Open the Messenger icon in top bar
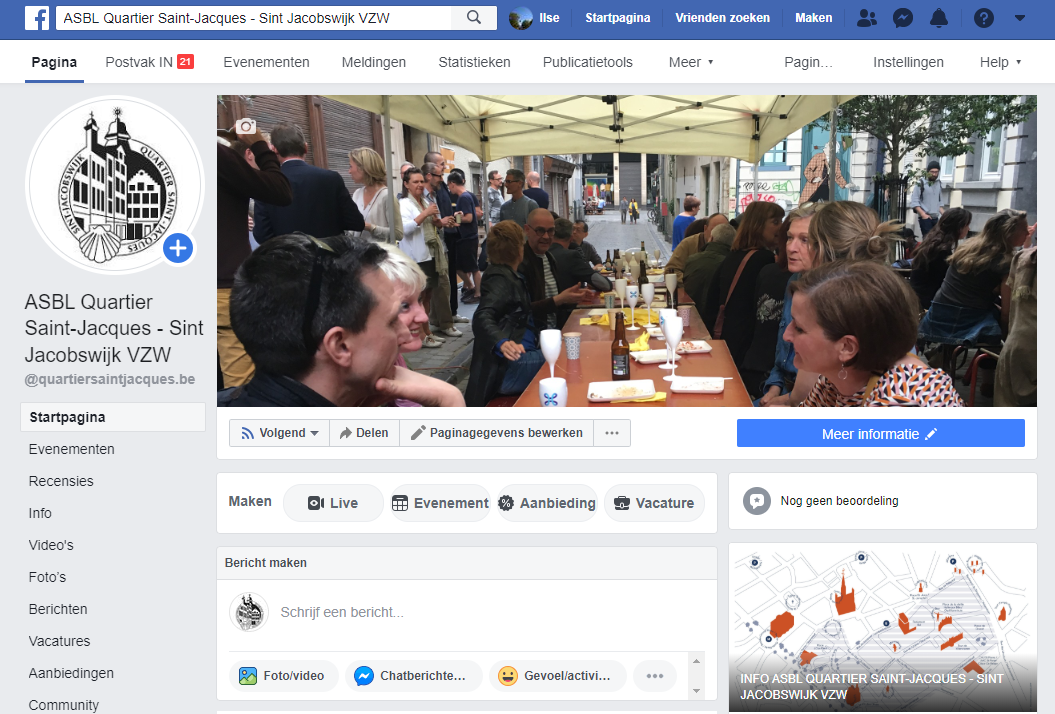1055x714 pixels. pos(902,18)
